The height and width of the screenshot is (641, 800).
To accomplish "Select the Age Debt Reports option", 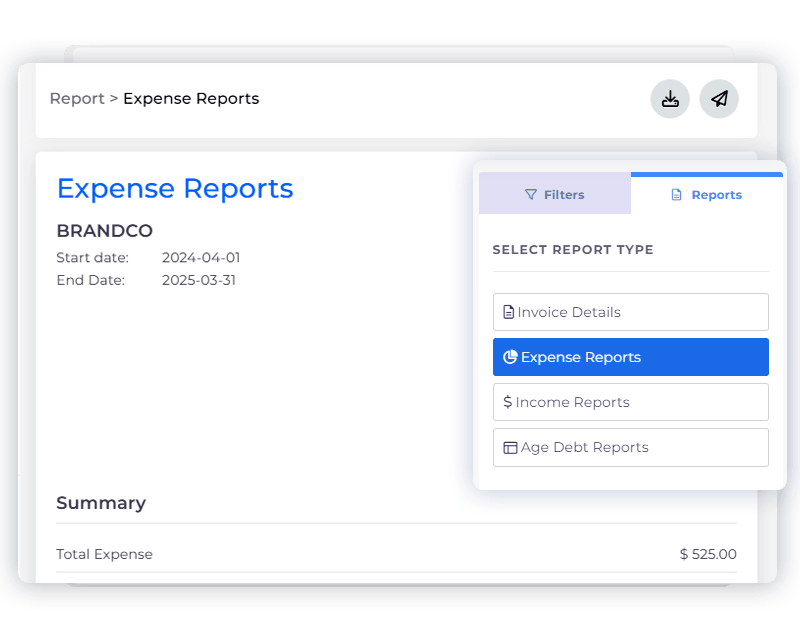I will point(630,447).
